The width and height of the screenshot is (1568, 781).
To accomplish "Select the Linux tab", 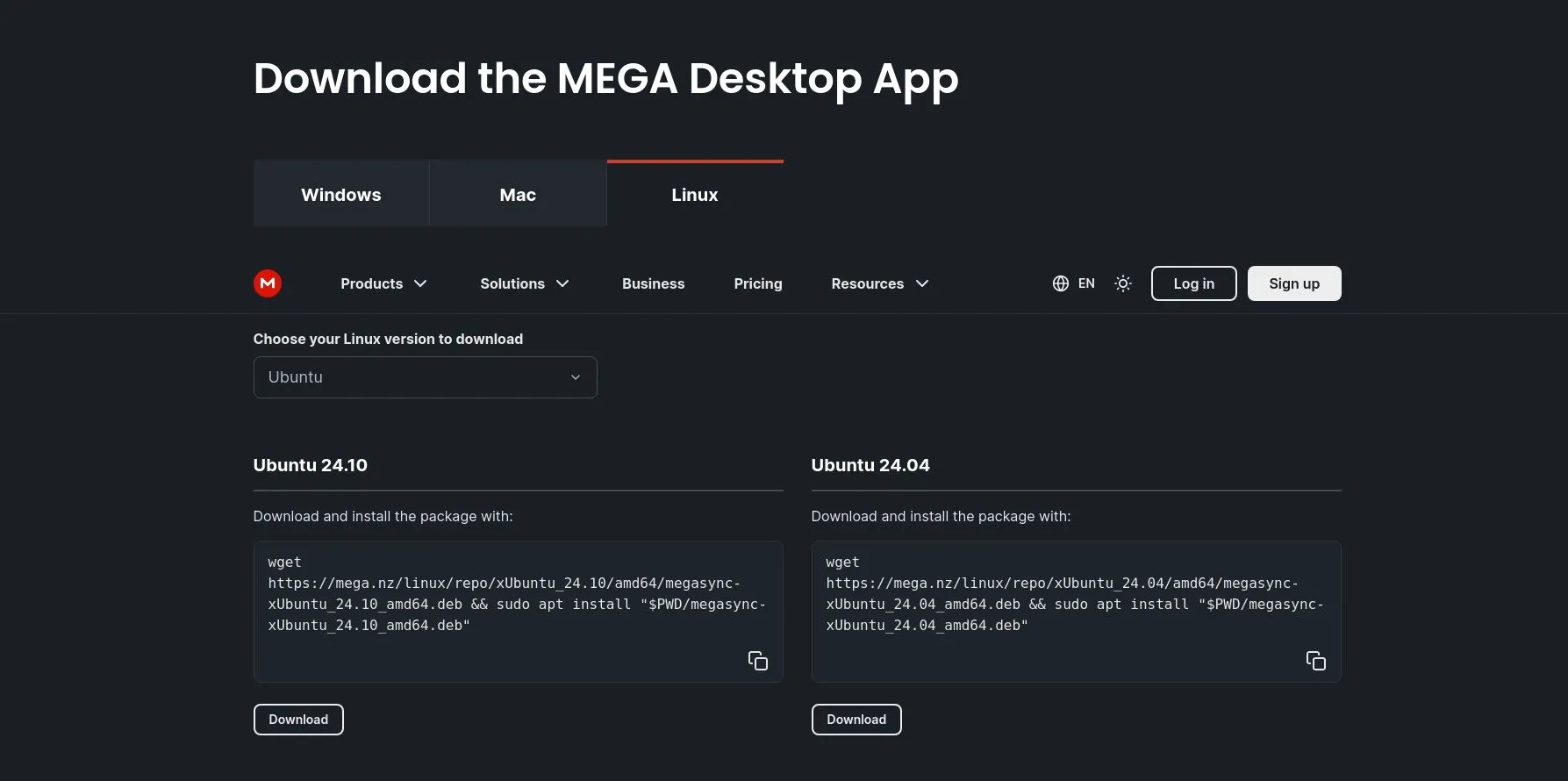I will click(x=695, y=194).
